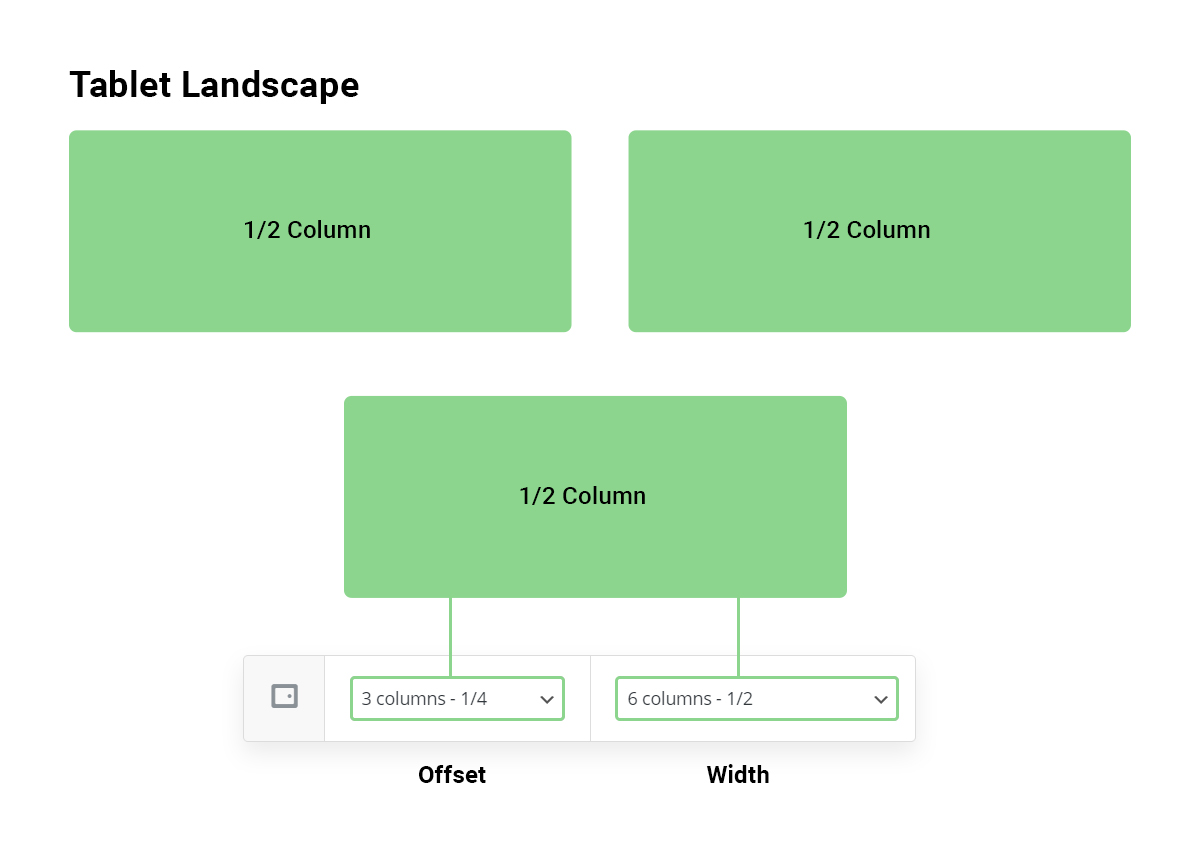Click the Offset label below the toolbar
Image resolution: width=1200 pixels, height=845 pixels.
click(x=452, y=775)
